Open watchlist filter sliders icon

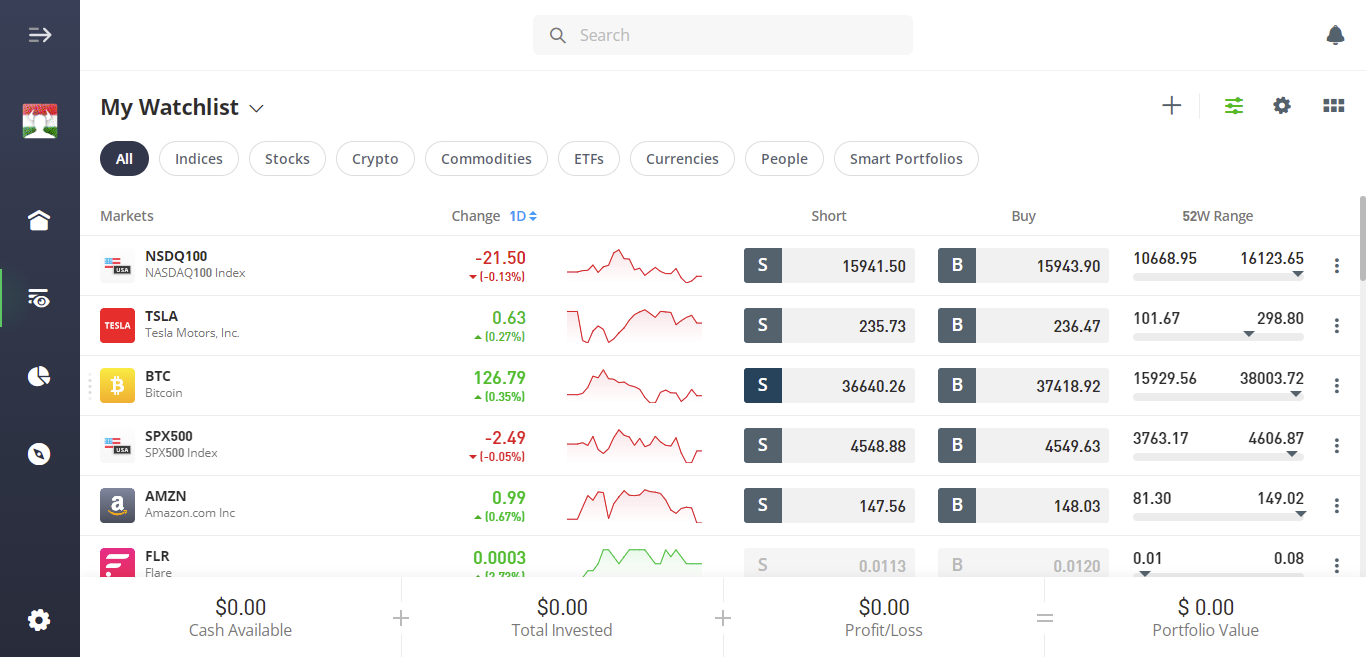click(x=1233, y=105)
